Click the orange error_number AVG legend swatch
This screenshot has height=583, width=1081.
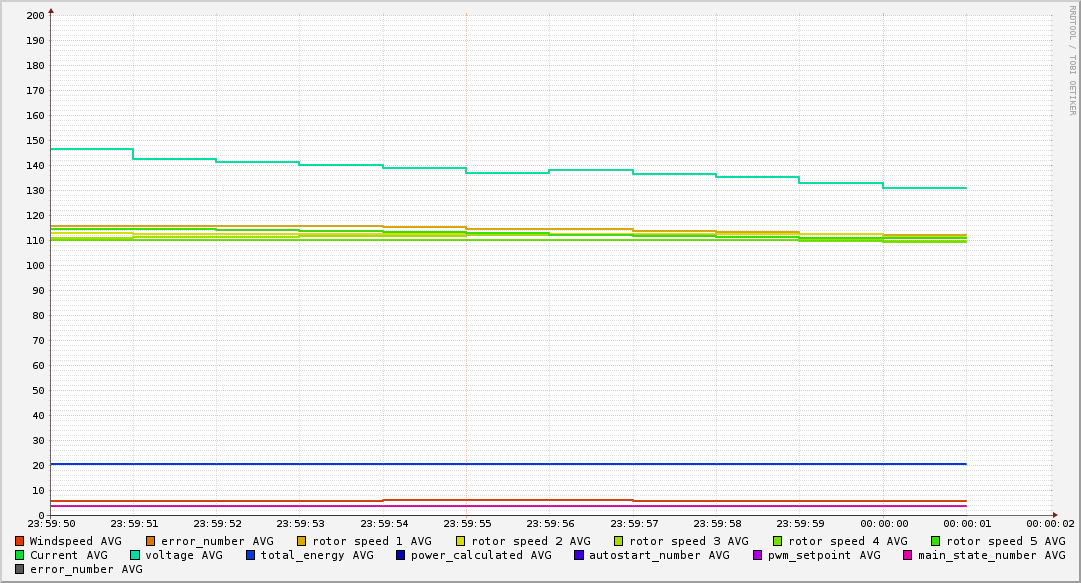(151, 541)
